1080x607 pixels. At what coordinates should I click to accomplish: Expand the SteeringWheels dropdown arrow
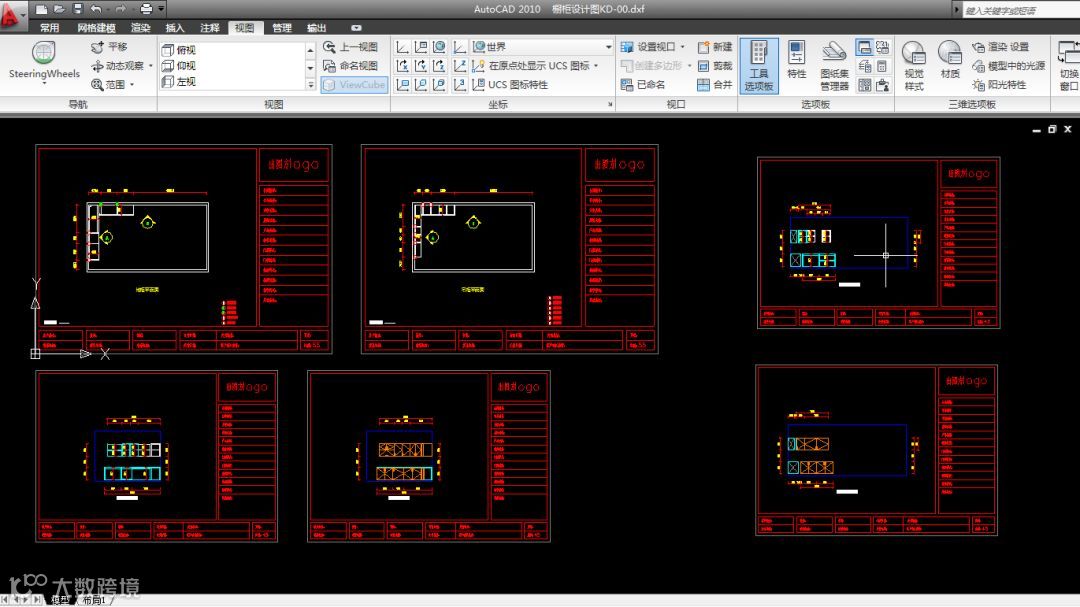[44, 82]
